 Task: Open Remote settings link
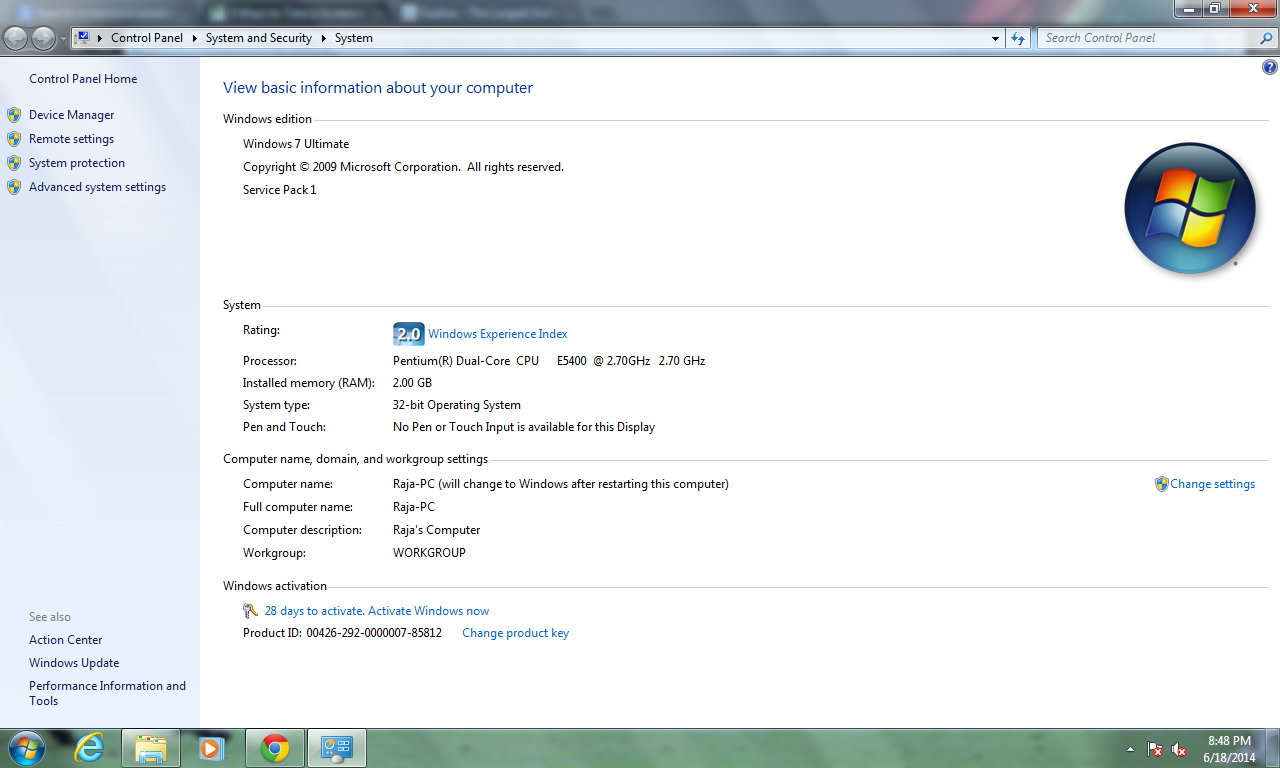point(71,139)
